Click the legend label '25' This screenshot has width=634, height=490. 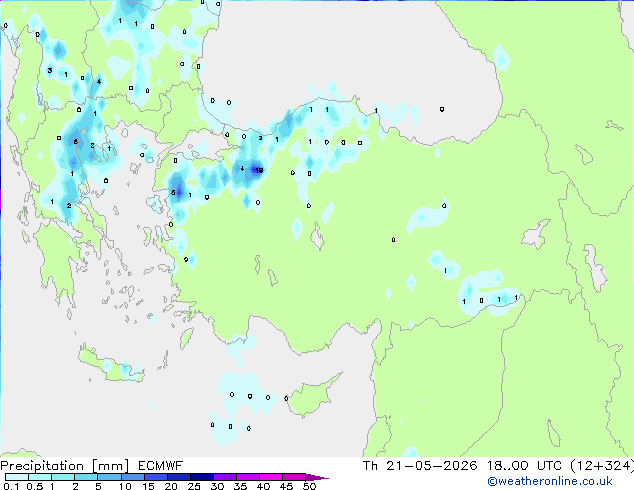point(194,486)
